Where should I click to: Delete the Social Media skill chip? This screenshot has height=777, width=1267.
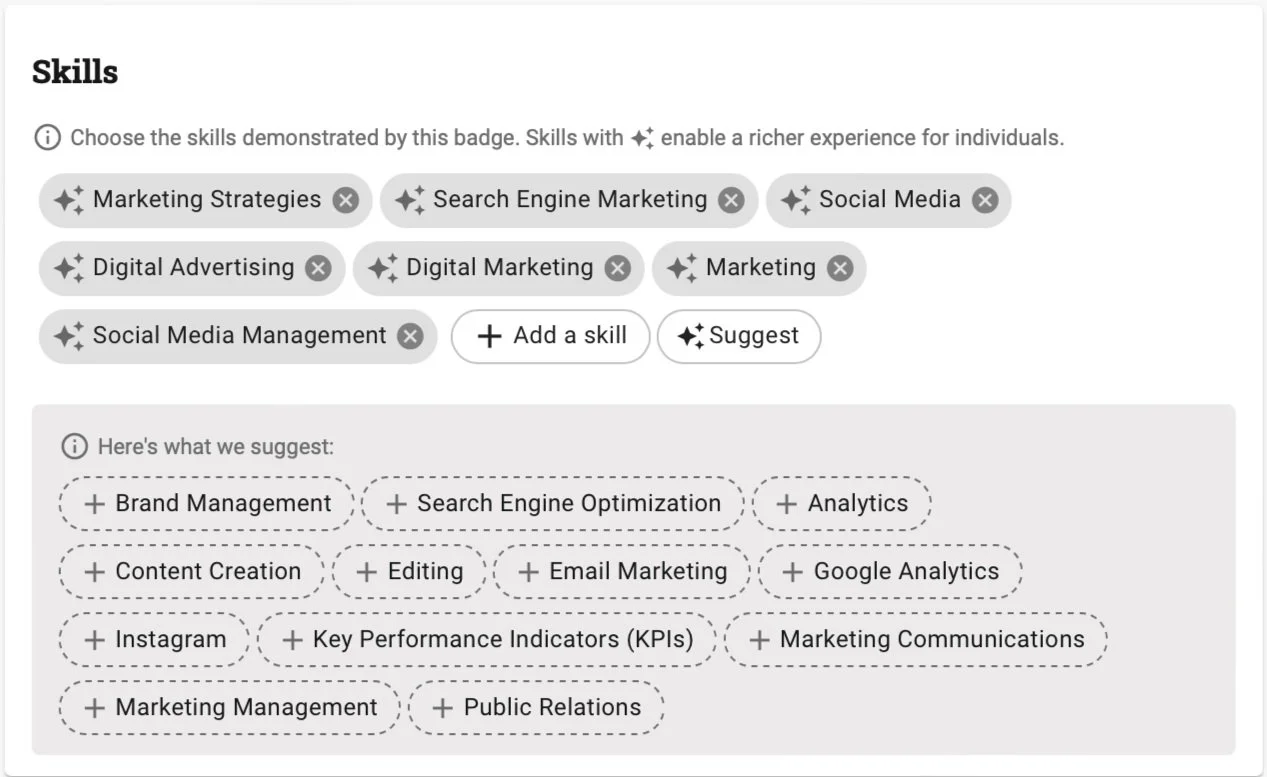985,201
